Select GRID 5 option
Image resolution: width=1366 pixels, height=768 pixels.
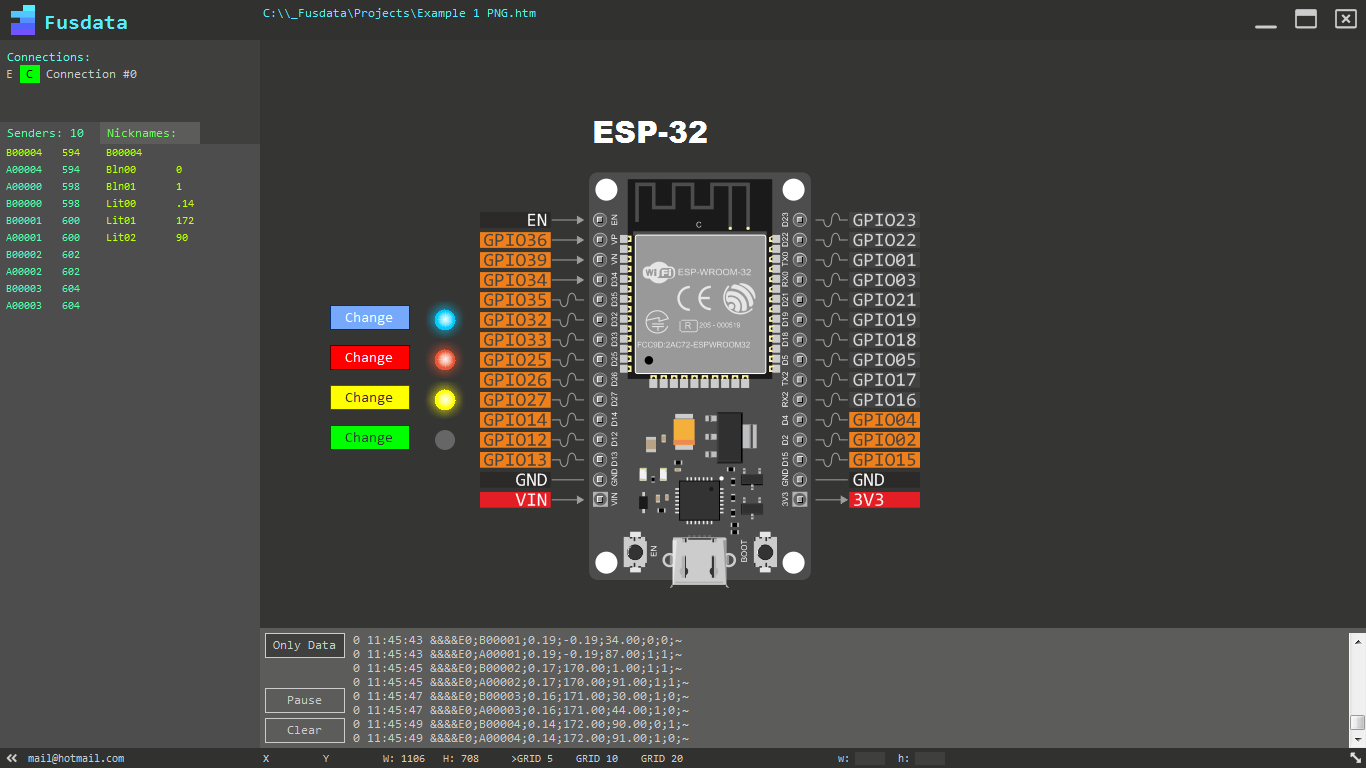pyautogui.click(x=532, y=758)
